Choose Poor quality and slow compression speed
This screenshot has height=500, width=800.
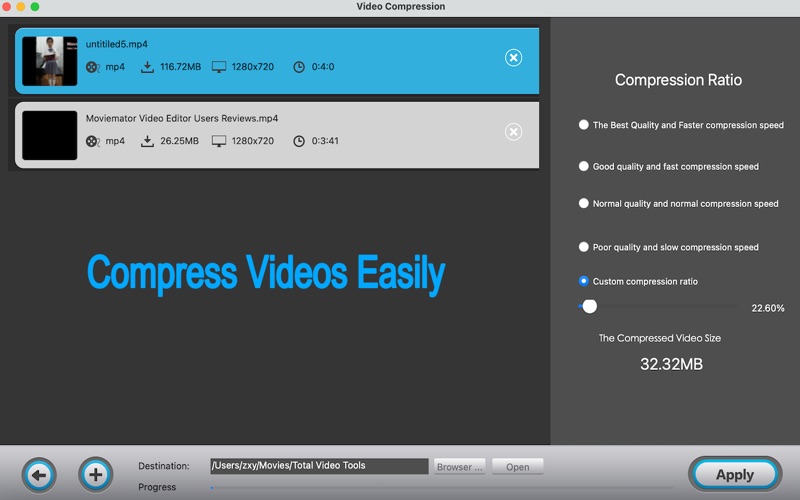584,247
